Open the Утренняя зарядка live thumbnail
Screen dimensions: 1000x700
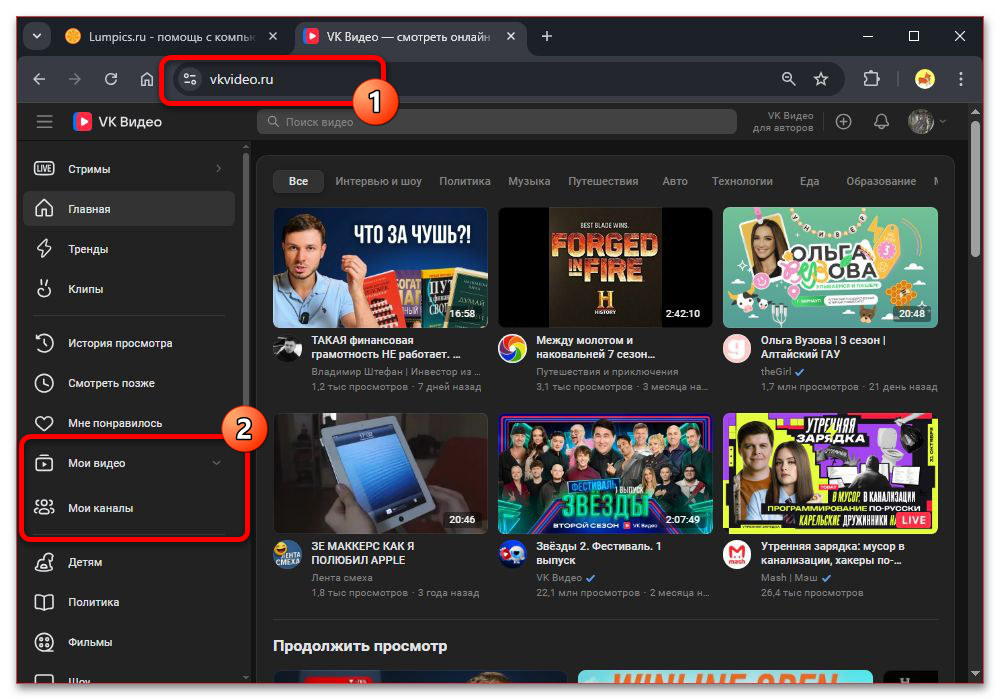830,473
